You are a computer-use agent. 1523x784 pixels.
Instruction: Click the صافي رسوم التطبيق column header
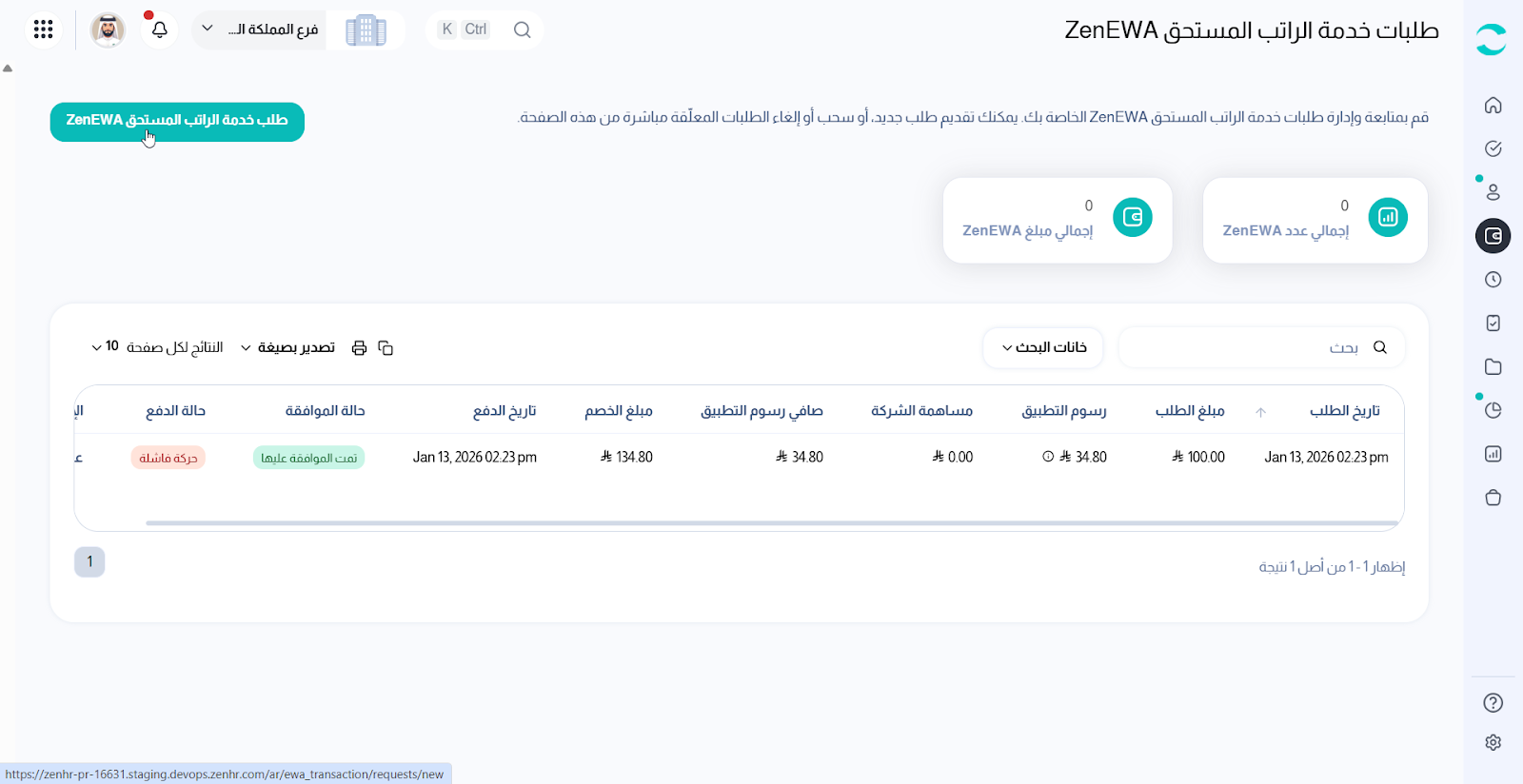[x=761, y=411]
